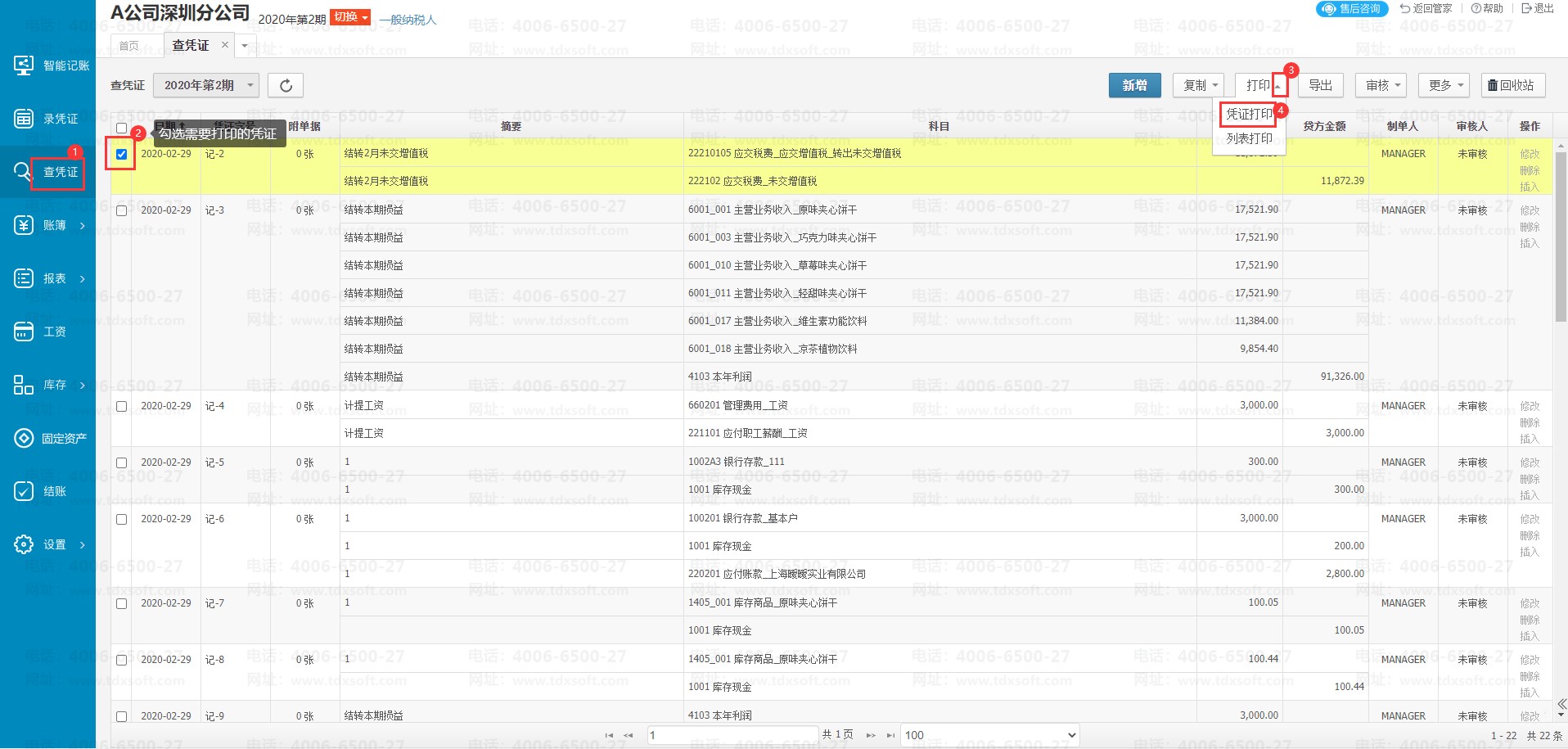1568x749 pixels.
Task: Tick the checkbox for voucher 记-4
Action: pyautogui.click(x=122, y=406)
